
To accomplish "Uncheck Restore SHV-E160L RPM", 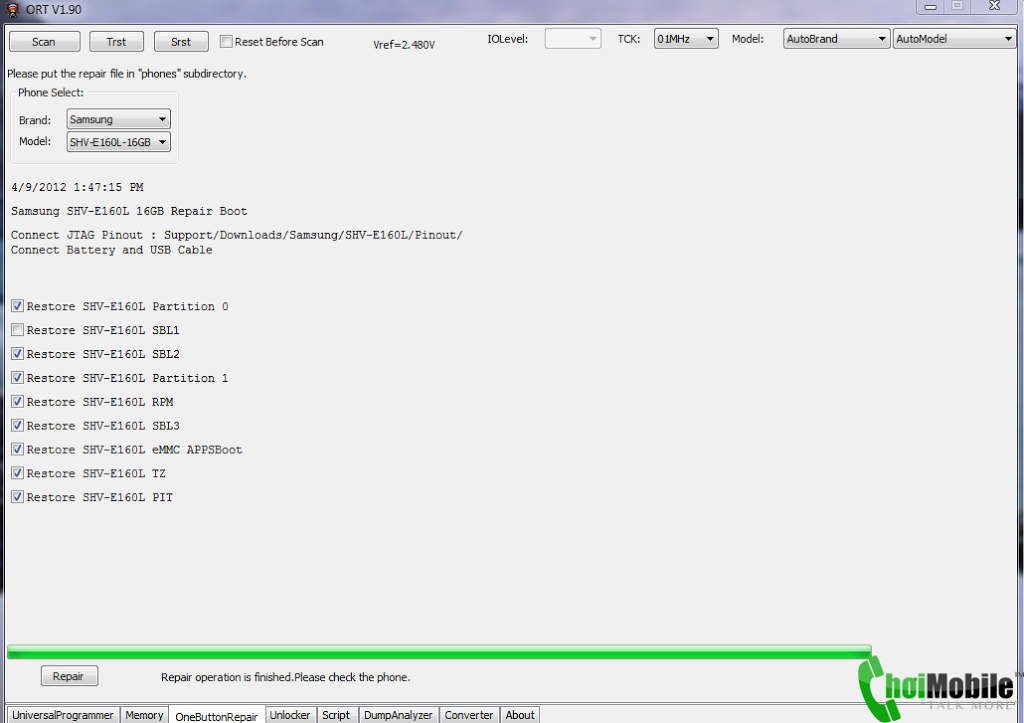I will click(18, 402).
